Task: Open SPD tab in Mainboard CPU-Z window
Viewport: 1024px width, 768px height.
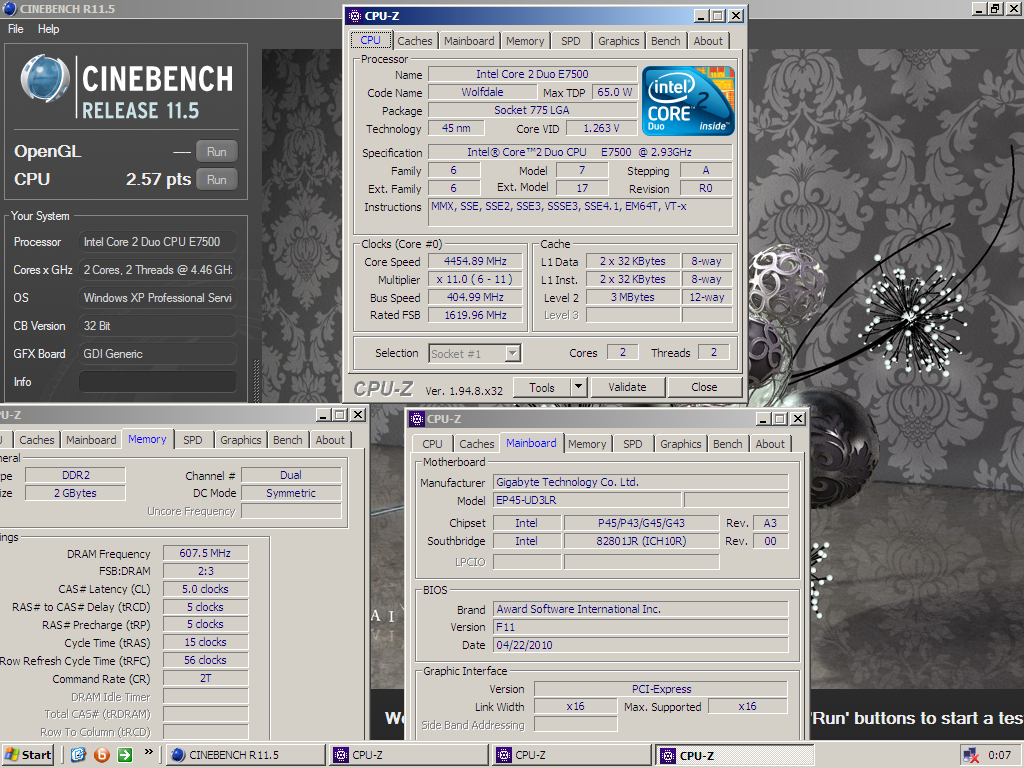Action: pos(633,443)
